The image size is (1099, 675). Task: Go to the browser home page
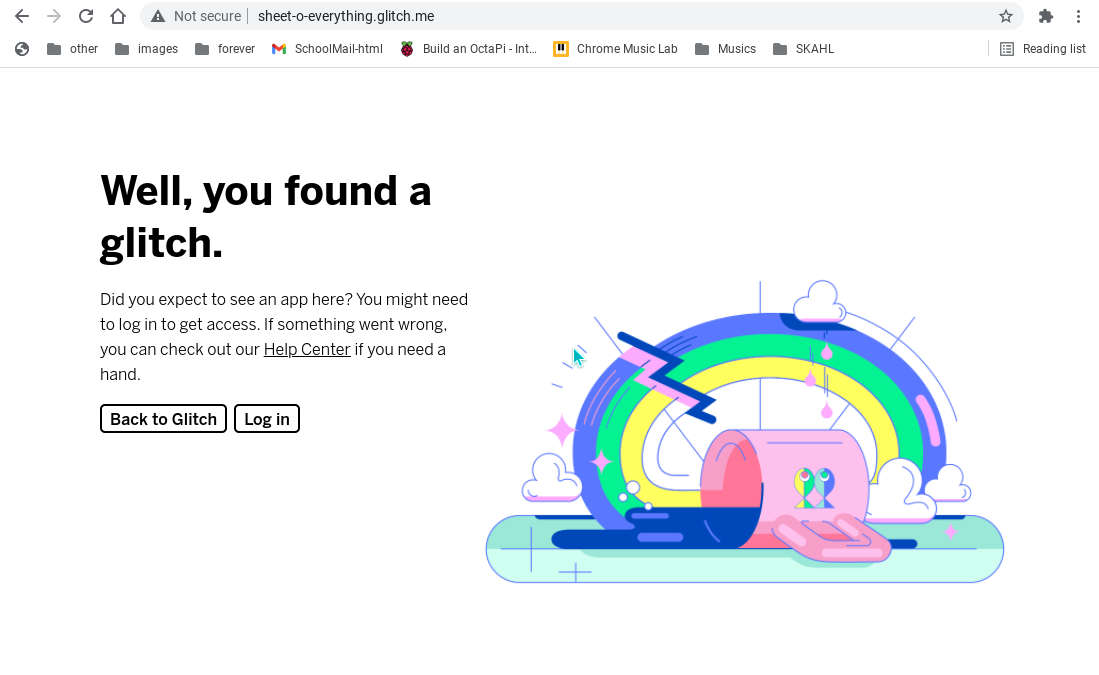118,16
